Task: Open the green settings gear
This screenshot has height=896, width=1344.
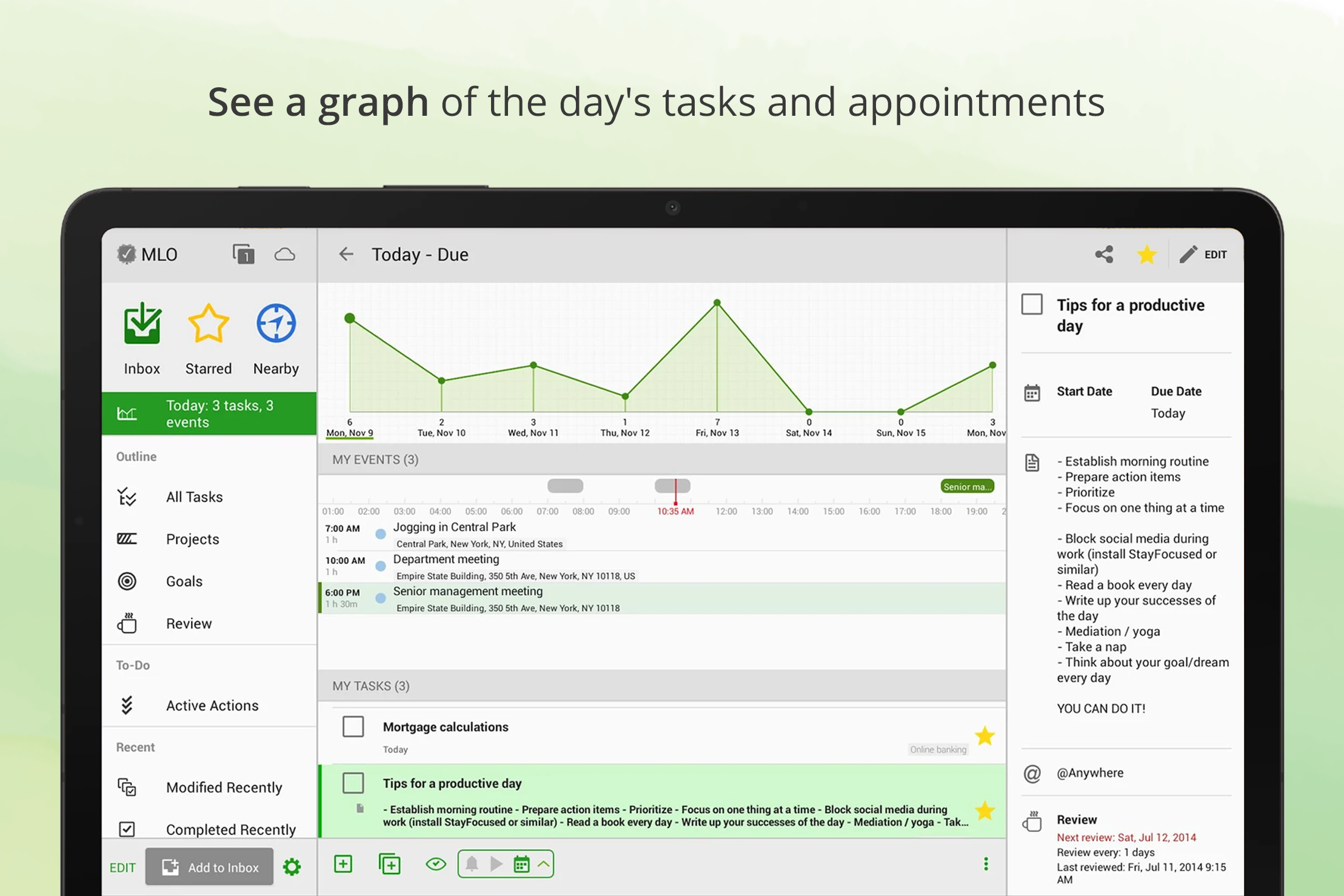Action: pyautogui.click(x=292, y=867)
